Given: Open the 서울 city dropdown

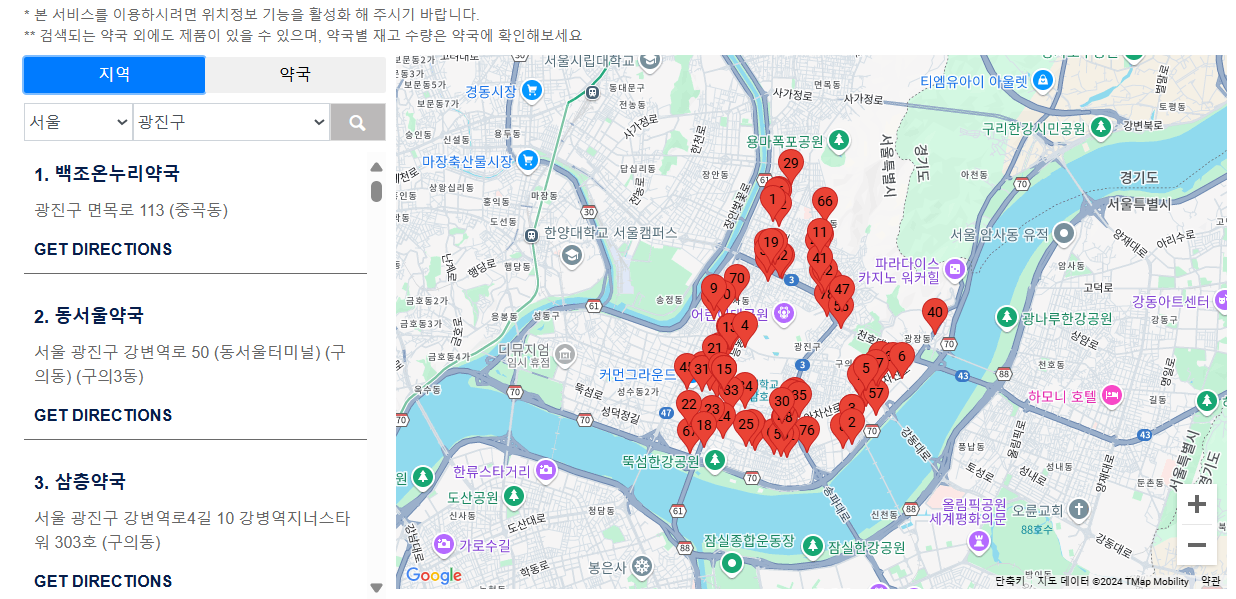Looking at the screenshot, I should point(77,122).
